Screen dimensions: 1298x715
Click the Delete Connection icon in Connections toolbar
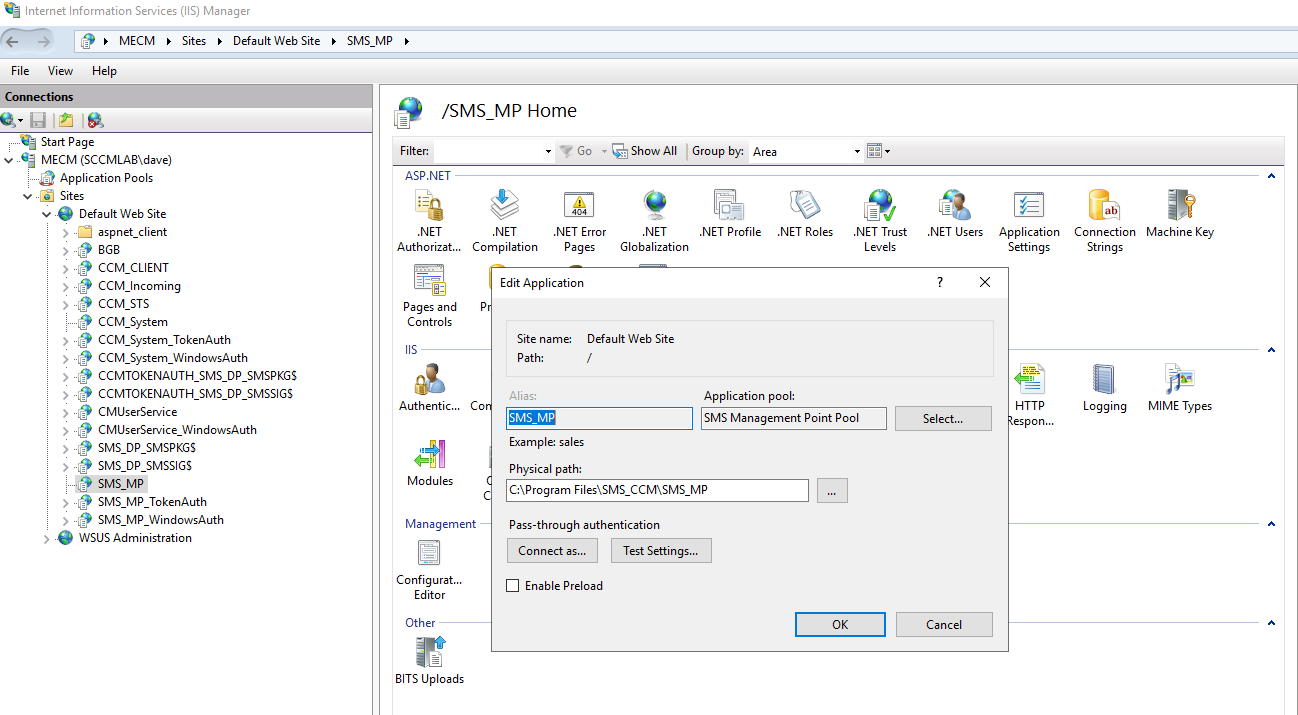95,120
